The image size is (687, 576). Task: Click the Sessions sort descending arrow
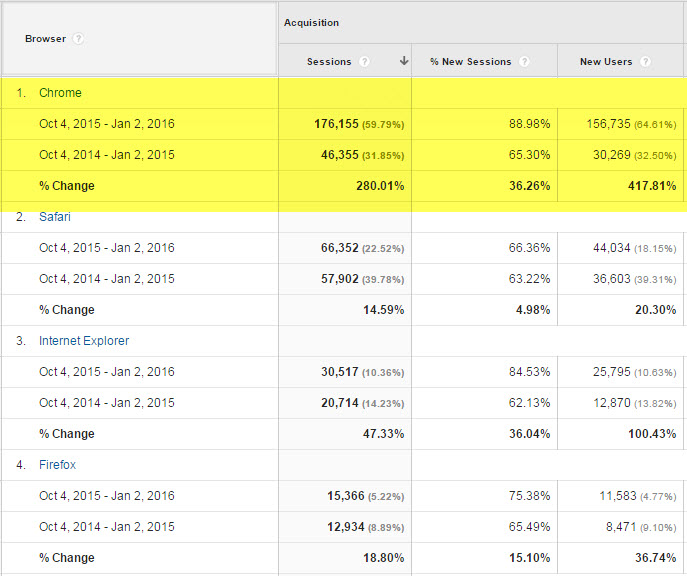tap(404, 61)
